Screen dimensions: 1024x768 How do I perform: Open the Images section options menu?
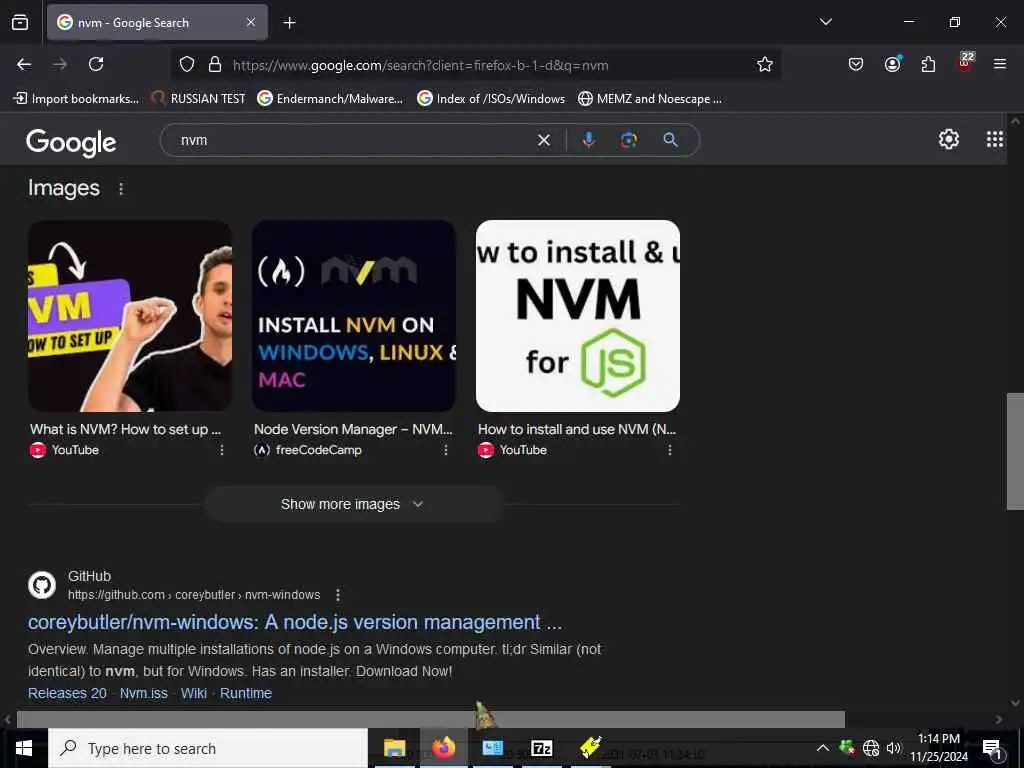point(121,189)
